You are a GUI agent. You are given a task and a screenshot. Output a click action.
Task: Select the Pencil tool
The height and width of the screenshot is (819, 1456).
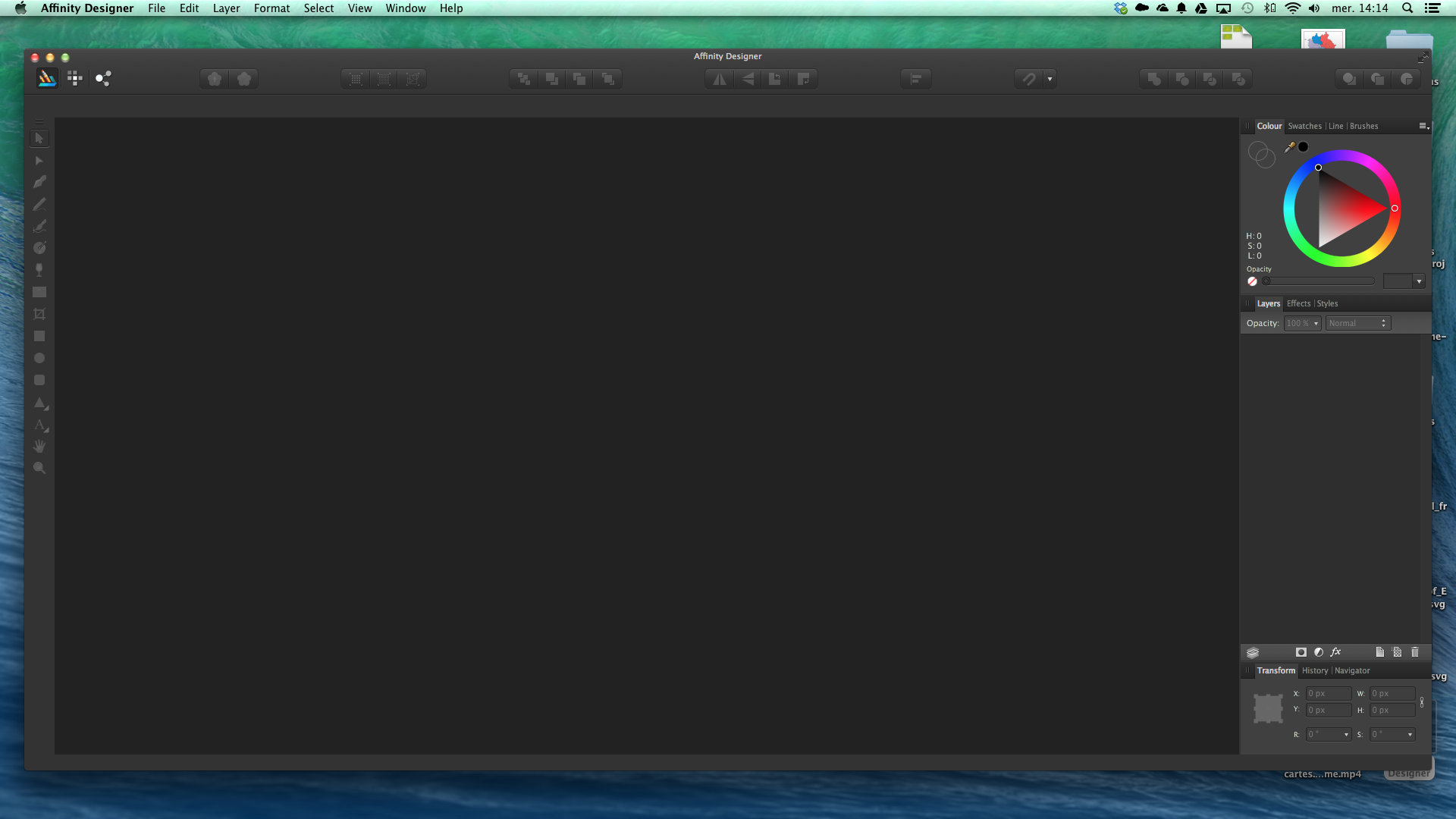39,204
